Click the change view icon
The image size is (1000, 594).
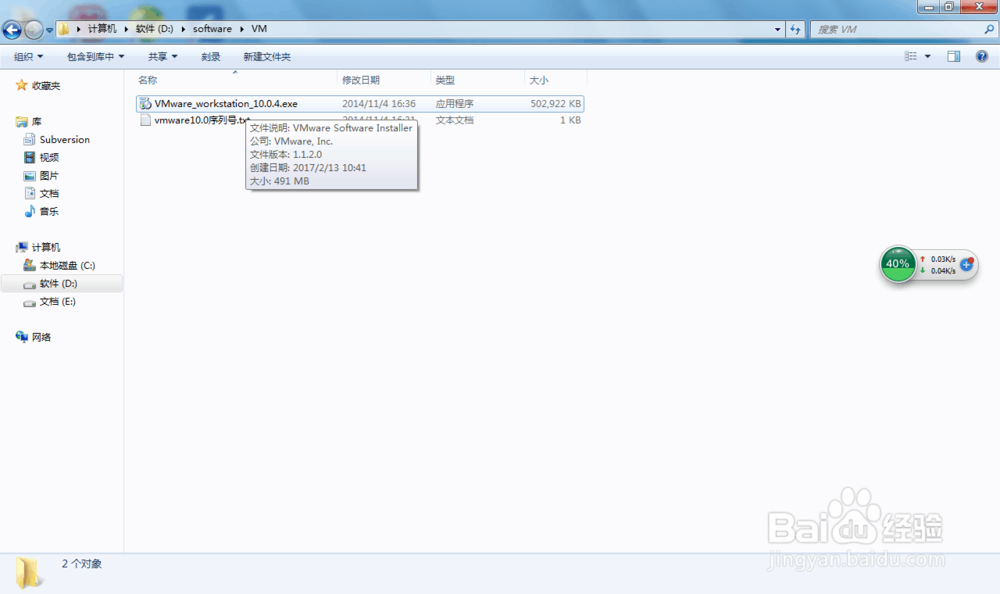pyautogui.click(x=911, y=56)
